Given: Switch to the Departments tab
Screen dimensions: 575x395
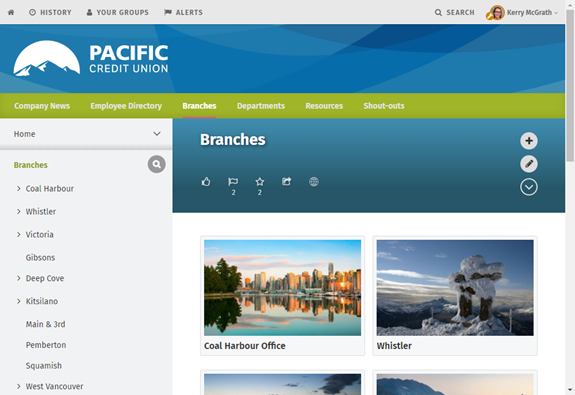Looking at the screenshot, I should coord(261,106).
